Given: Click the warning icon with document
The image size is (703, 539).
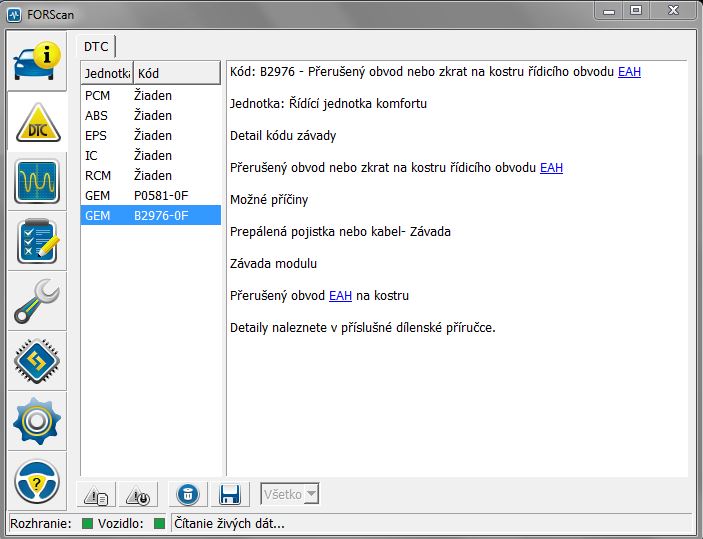Looking at the screenshot, I should point(98,494).
